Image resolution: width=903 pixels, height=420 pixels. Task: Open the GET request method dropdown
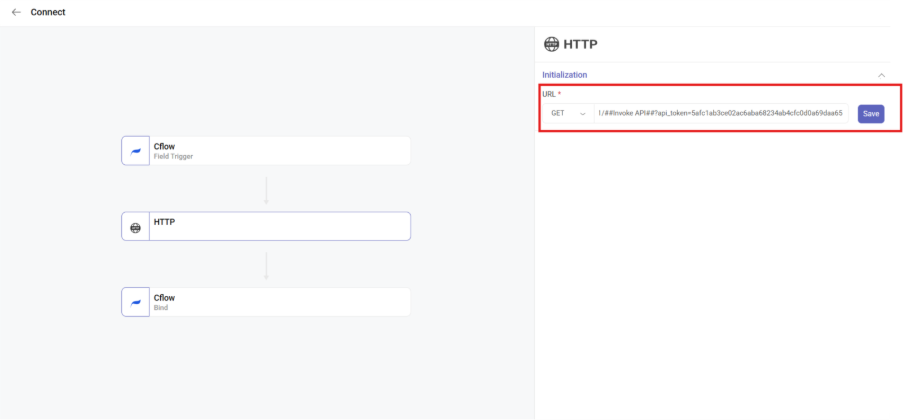point(567,113)
